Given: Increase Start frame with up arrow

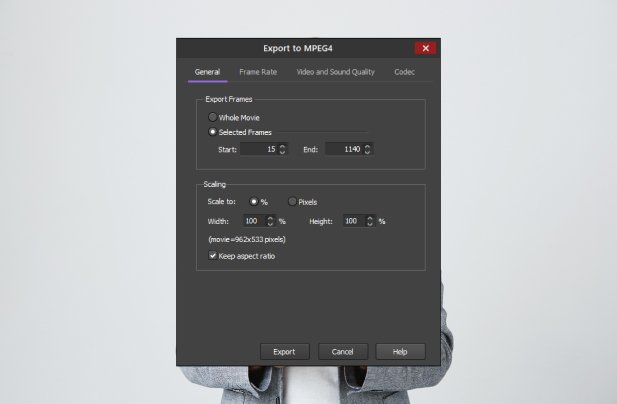Looking at the screenshot, I should 282,146.
